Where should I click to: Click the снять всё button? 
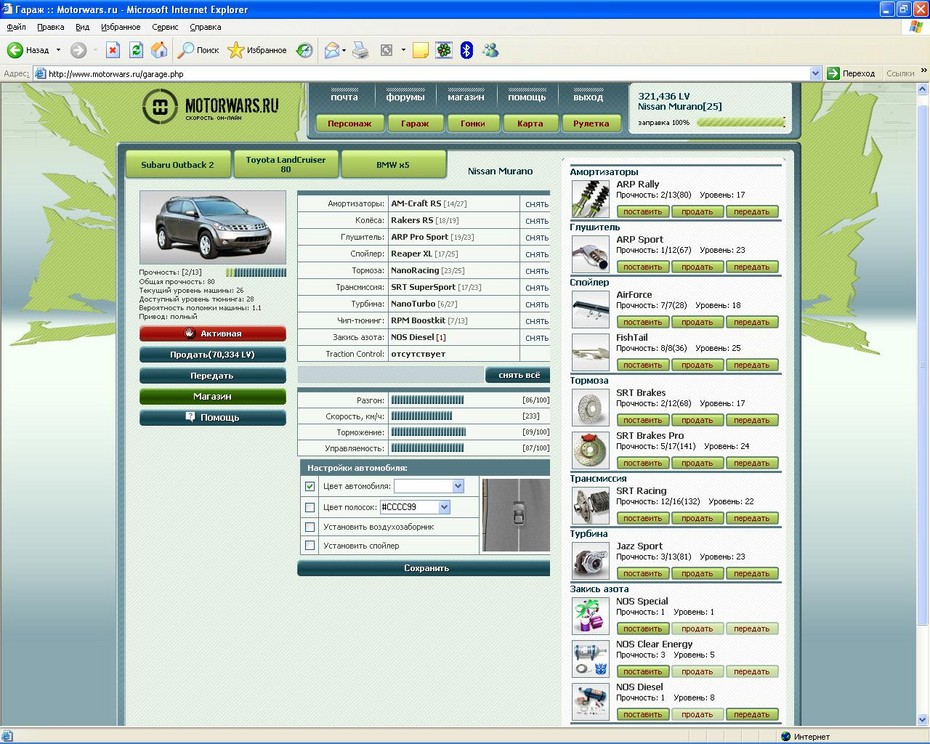[518, 375]
